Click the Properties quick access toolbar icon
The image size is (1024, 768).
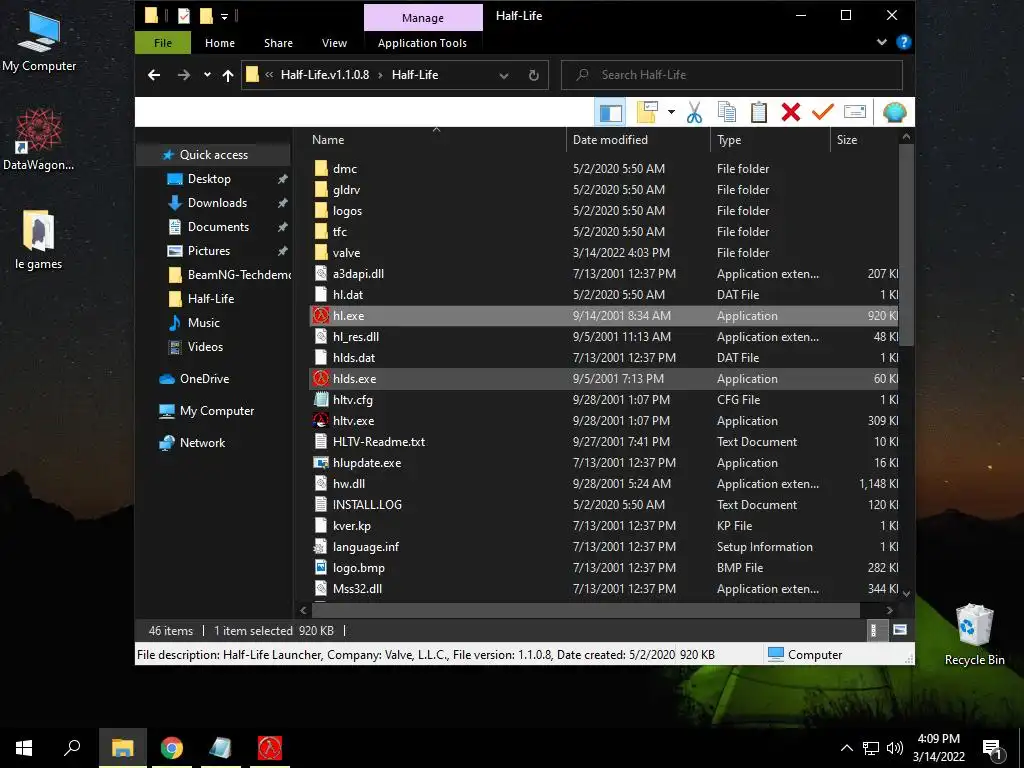(184, 16)
